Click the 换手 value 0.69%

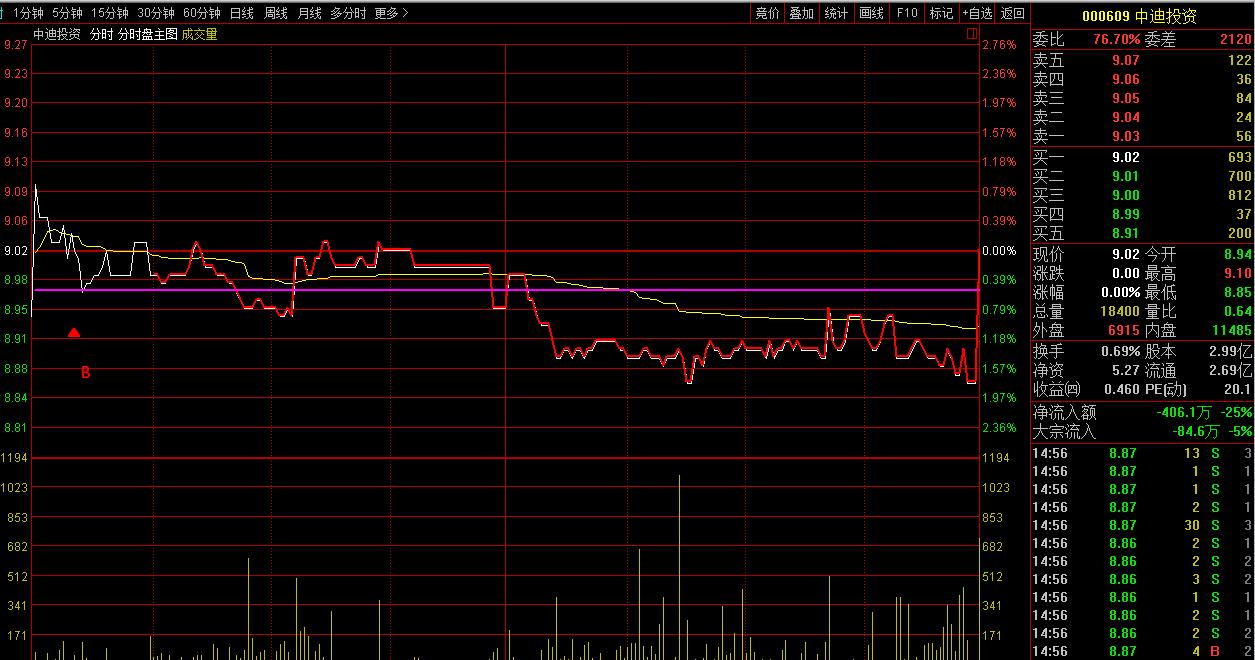[x=1119, y=351]
